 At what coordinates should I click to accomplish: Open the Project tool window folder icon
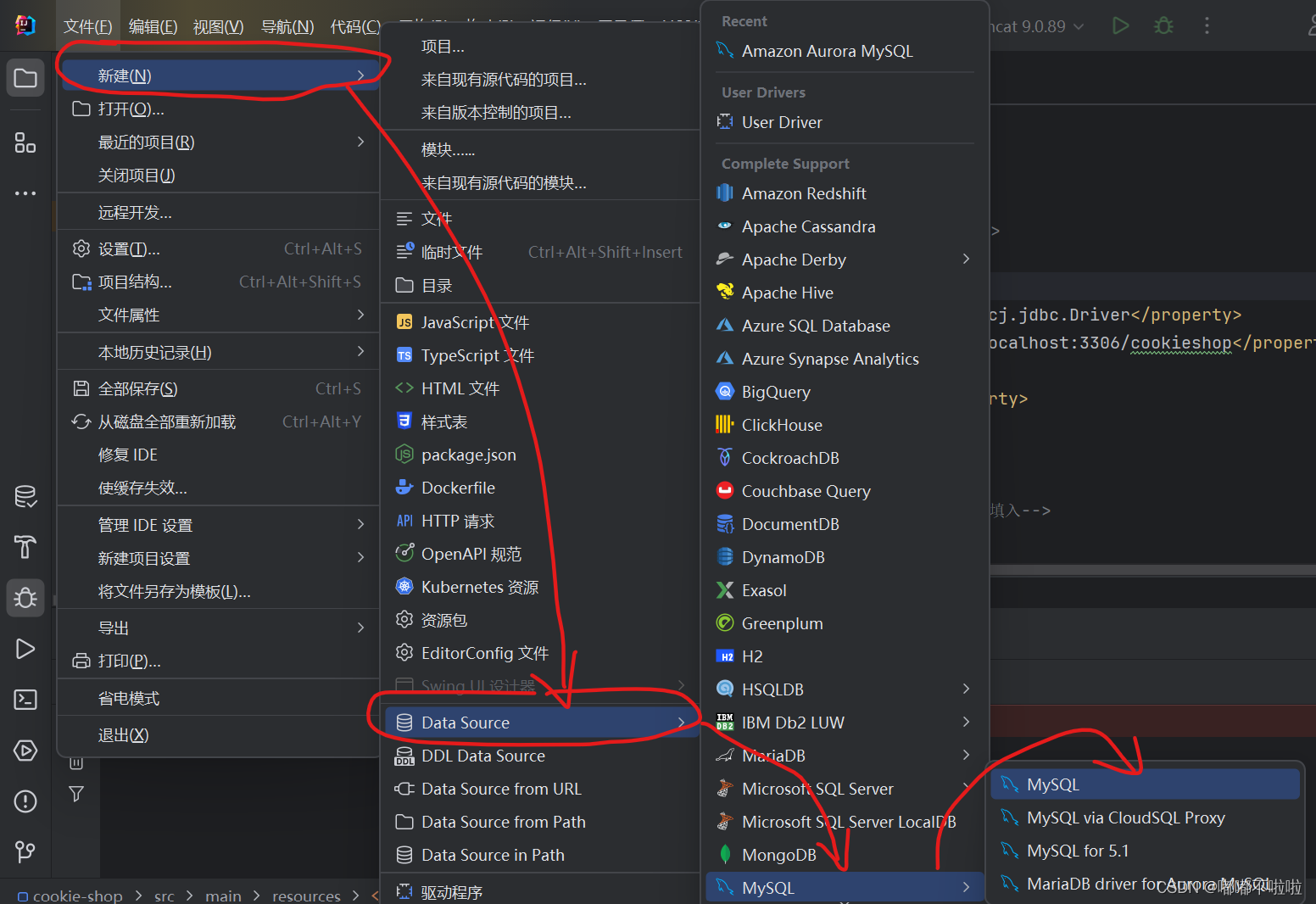[25, 78]
